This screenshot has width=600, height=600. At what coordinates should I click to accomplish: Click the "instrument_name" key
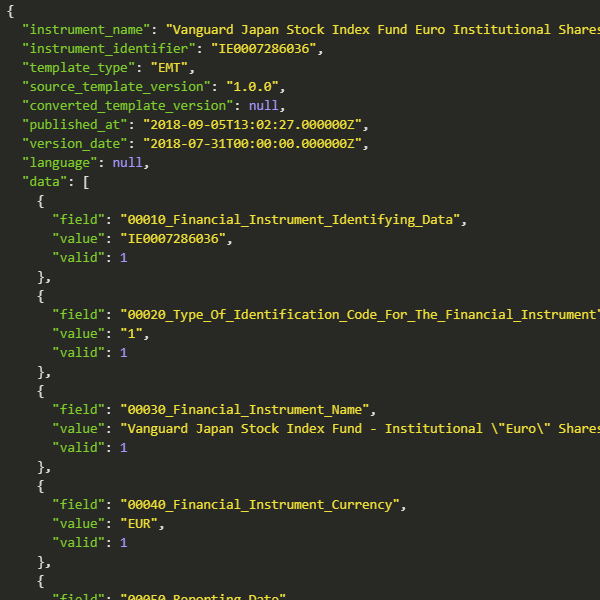pos(86,29)
